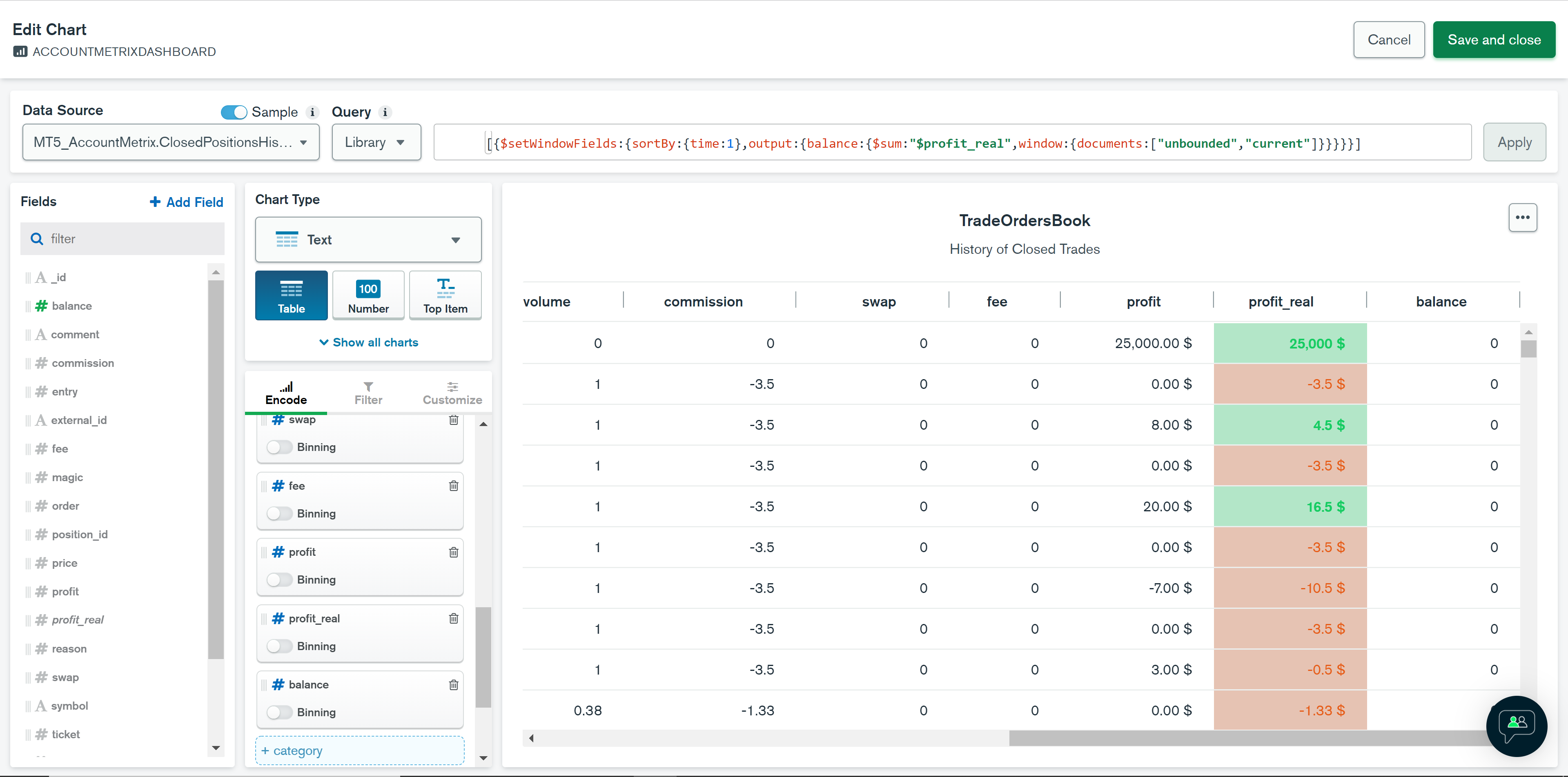Viewport: 1568px width, 777px height.
Task: Open the Chart Type Text dropdown
Action: click(x=368, y=240)
